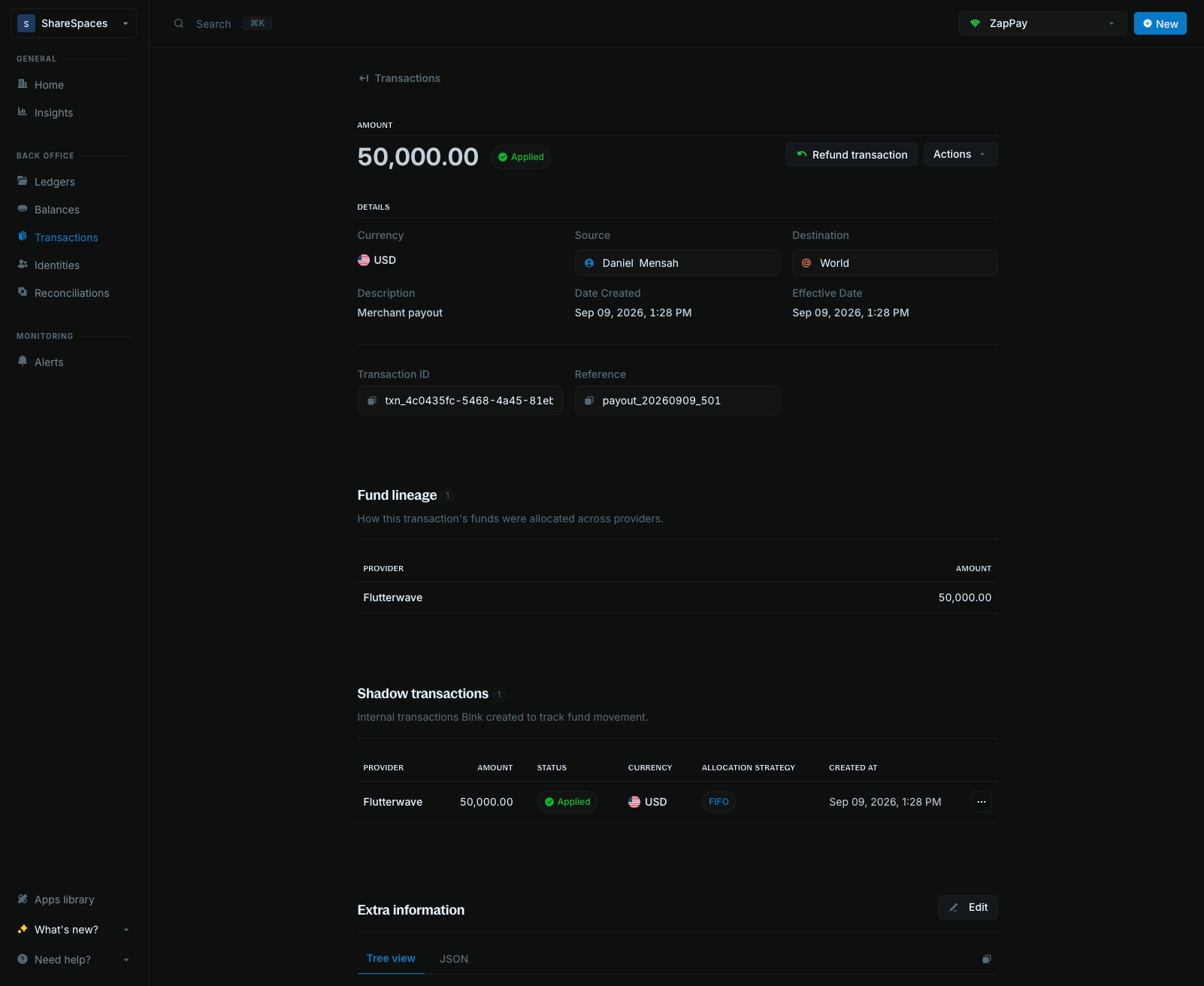Click the Identities people icon
The image size is (1204, 986).
[x=23, y=264]
